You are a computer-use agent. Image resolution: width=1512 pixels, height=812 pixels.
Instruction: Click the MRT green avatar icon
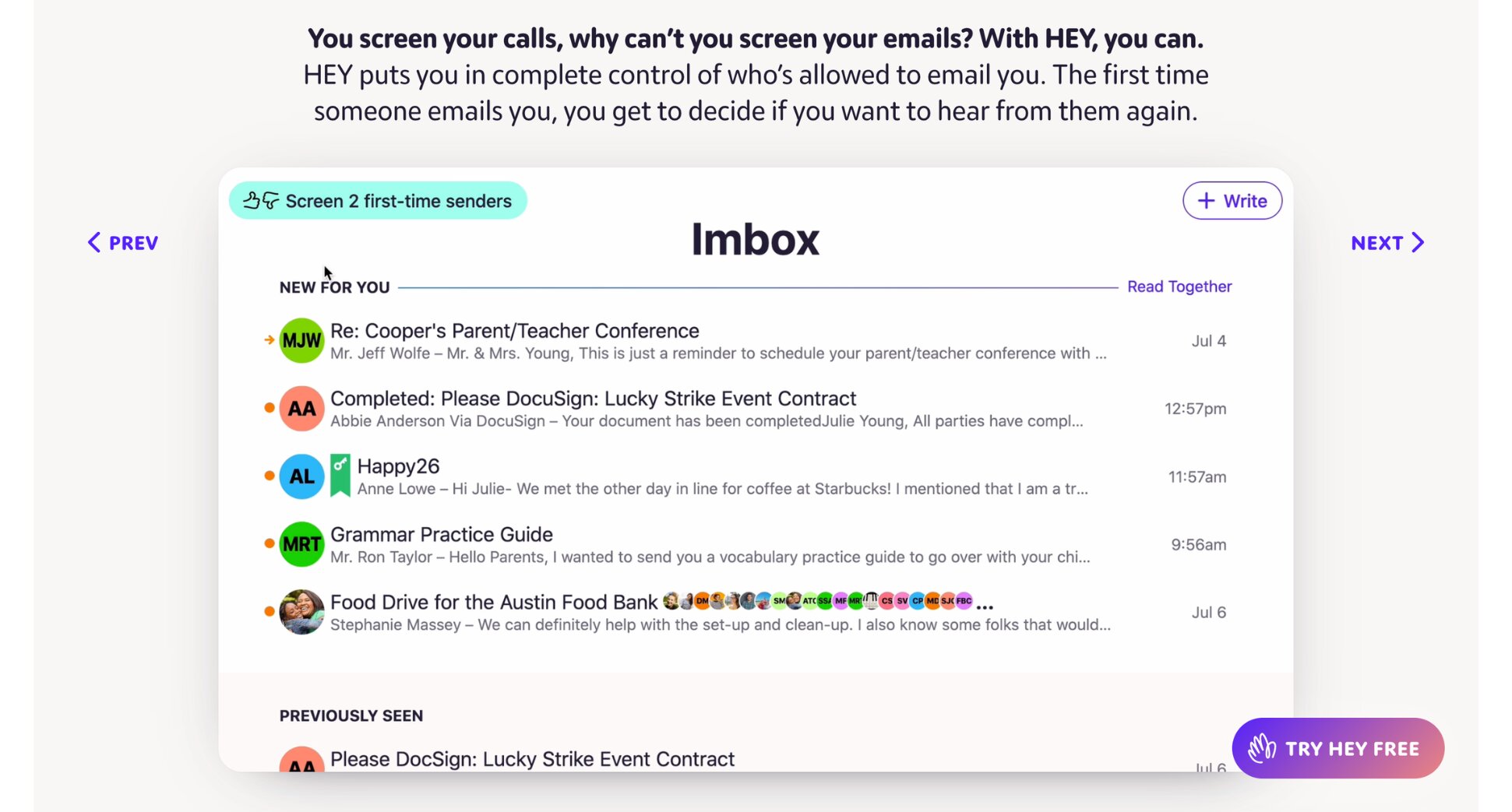[301, 544]
